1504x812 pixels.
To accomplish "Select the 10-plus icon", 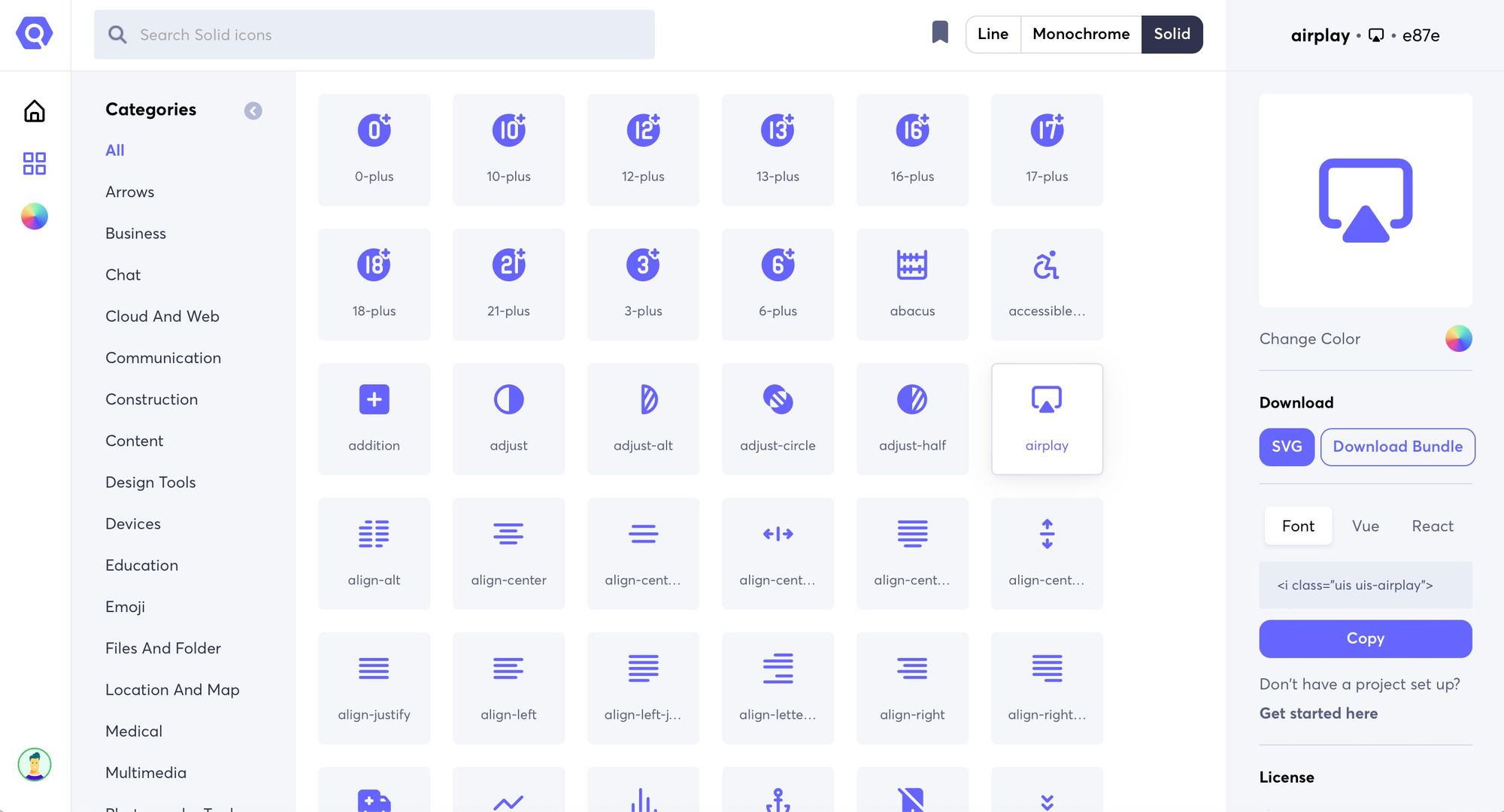I will tap(509, 150).
